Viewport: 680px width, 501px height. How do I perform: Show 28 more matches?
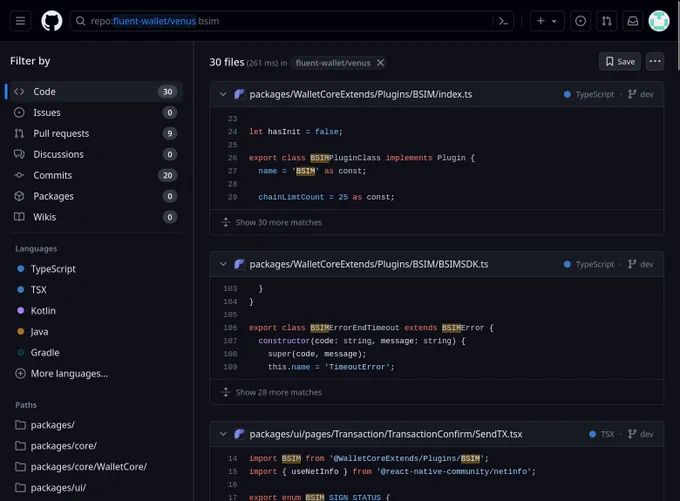pos(278,393)
